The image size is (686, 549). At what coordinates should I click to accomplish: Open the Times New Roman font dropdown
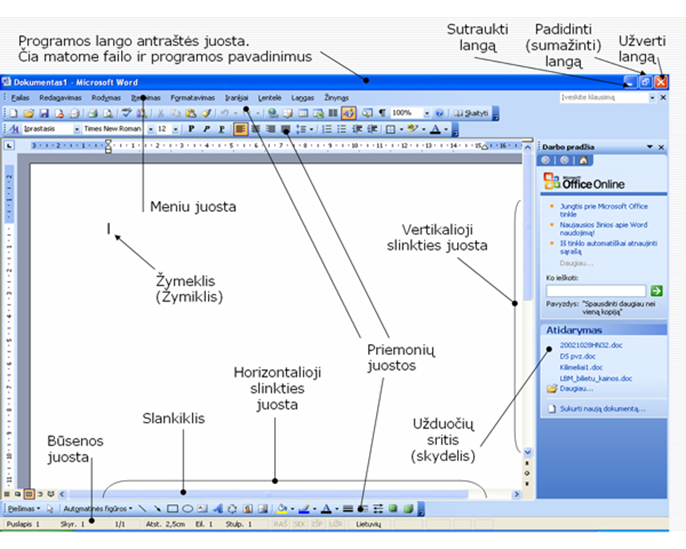tap(150, 129)
